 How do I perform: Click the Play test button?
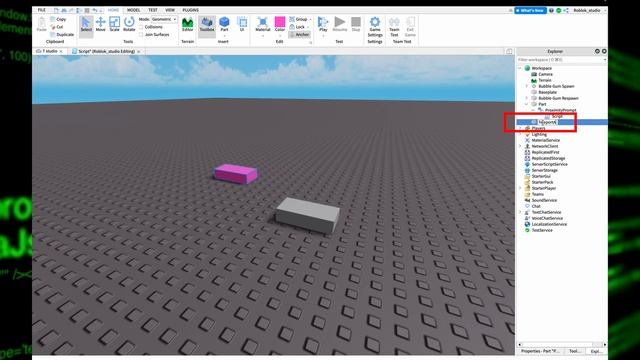(323, 25)
